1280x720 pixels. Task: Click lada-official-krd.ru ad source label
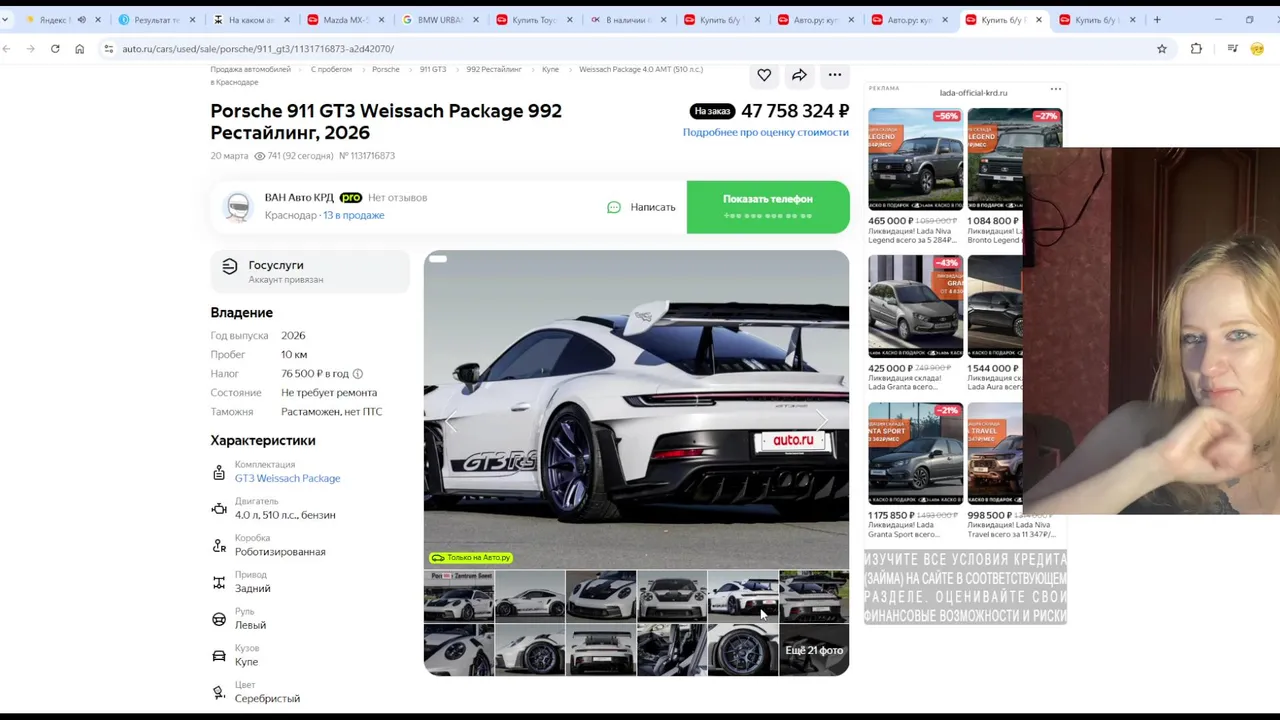(x=973, y=93)
